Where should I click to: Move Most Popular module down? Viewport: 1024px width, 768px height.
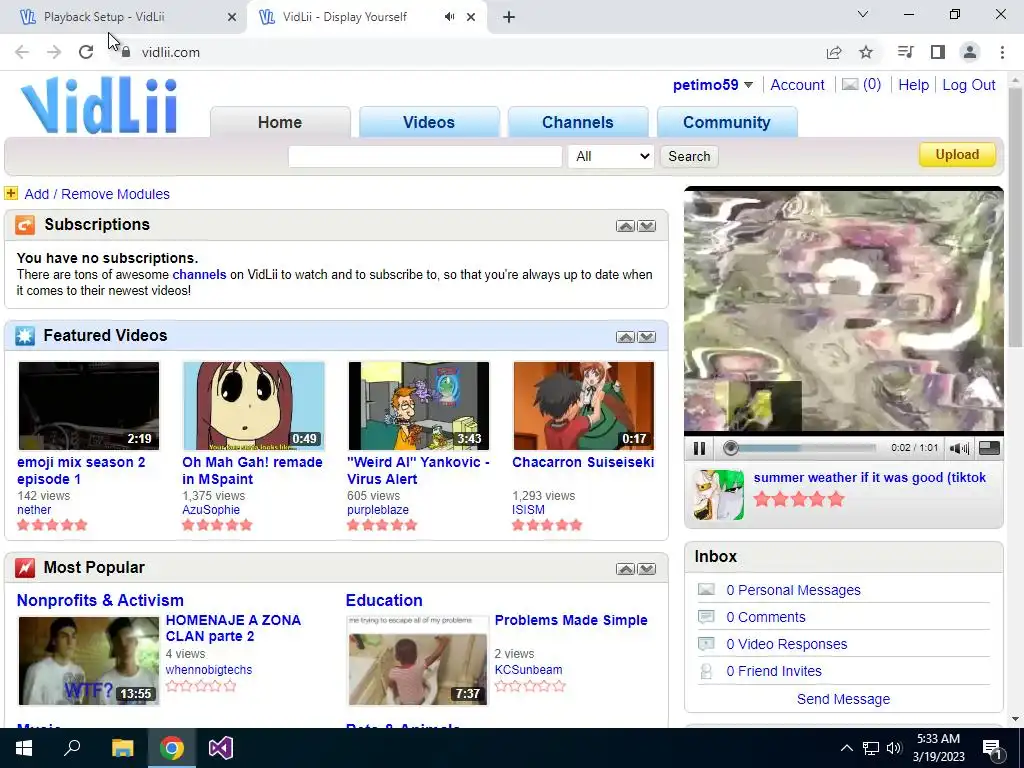point(647,569)
